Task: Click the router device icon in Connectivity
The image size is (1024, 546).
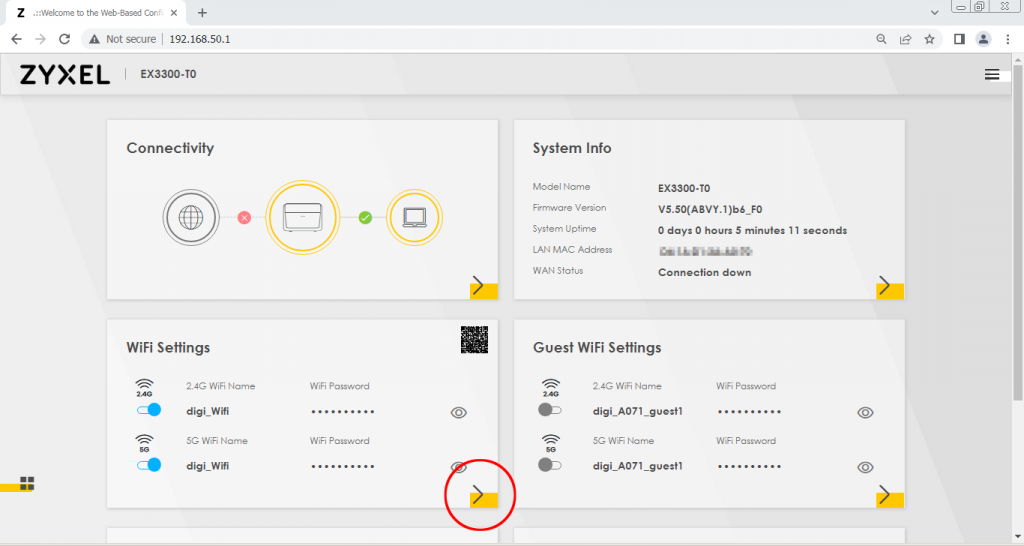Action: [x=304, y=217]
